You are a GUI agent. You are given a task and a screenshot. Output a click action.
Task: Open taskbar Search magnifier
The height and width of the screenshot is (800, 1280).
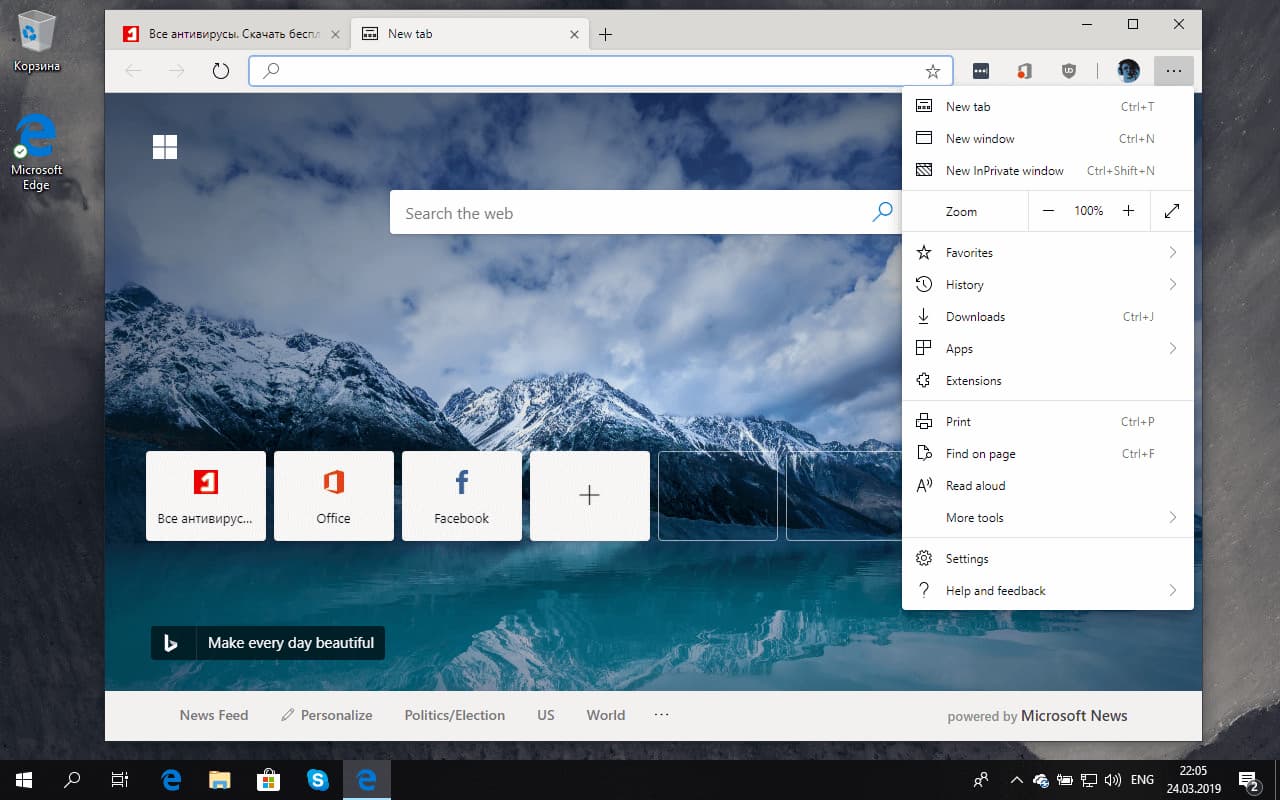72,780
